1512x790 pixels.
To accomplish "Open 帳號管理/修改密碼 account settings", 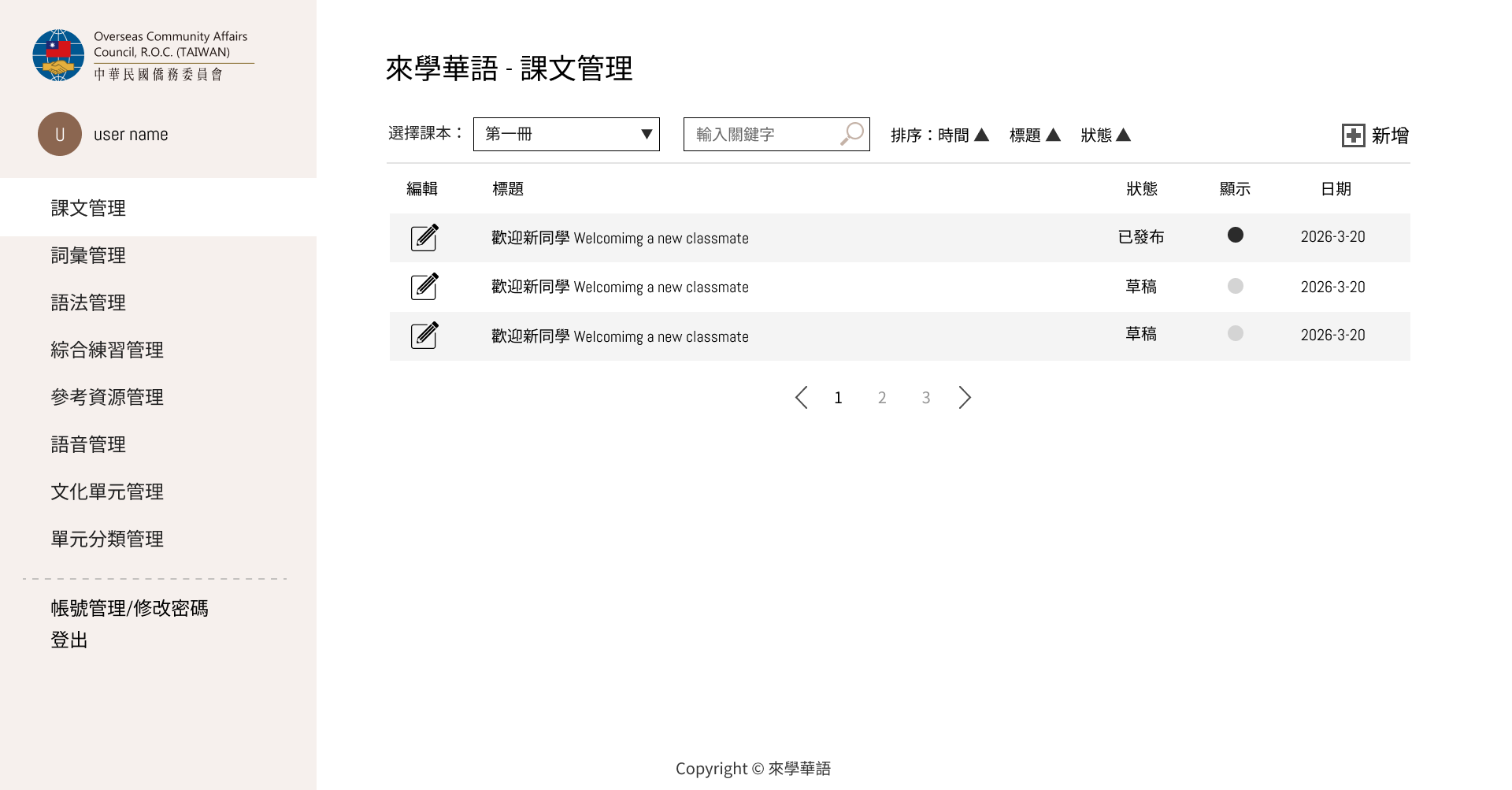I will (x=129, y=608).
